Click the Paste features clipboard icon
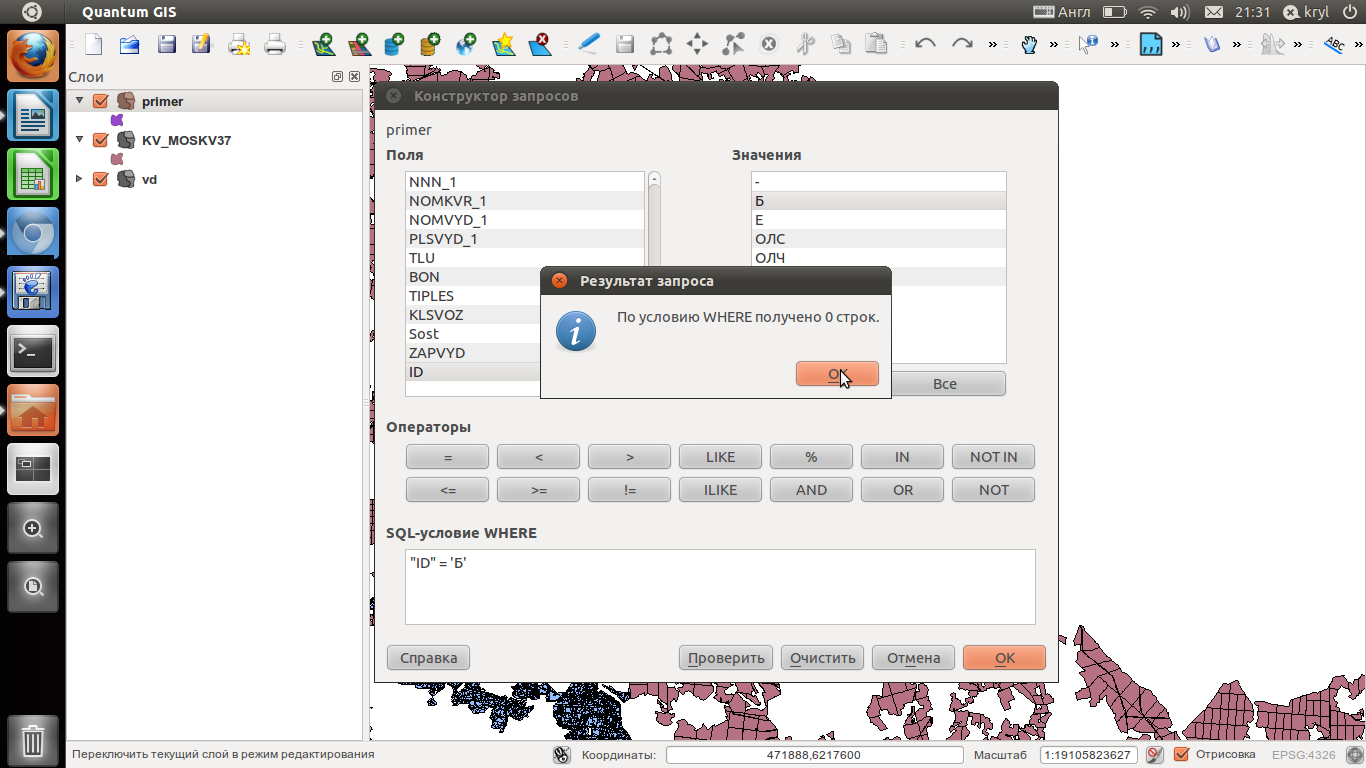 pyautogui.click(x=877, y=44)
